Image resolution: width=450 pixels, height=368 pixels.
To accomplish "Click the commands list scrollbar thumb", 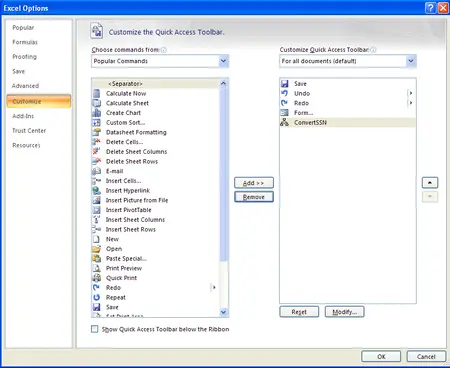I will coord(223,175).
